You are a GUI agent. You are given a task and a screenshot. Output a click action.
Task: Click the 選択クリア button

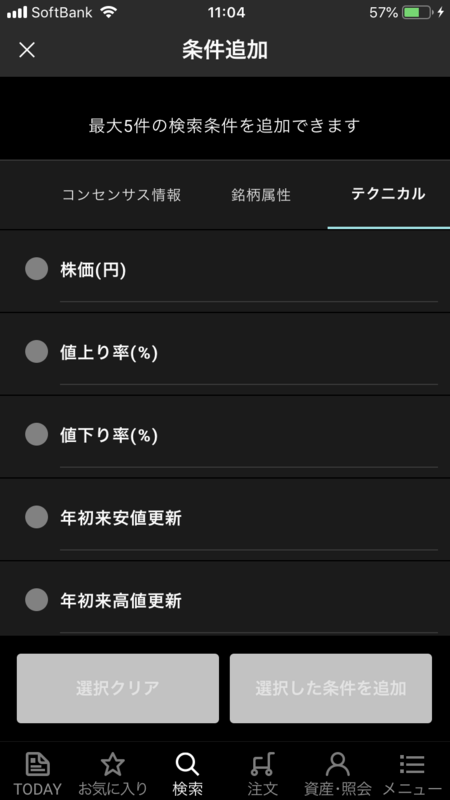point(118,688)
